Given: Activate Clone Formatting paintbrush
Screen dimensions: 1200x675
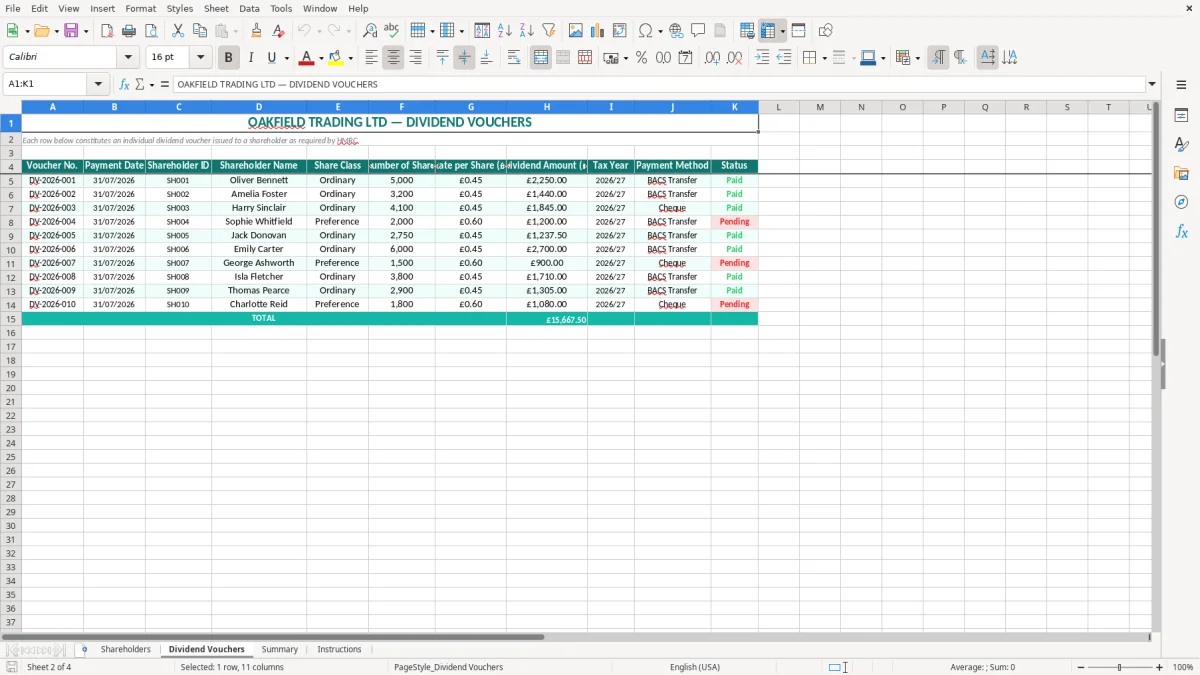Looking at the screenshot, I should pyautogui.click(x=256, y=31).
